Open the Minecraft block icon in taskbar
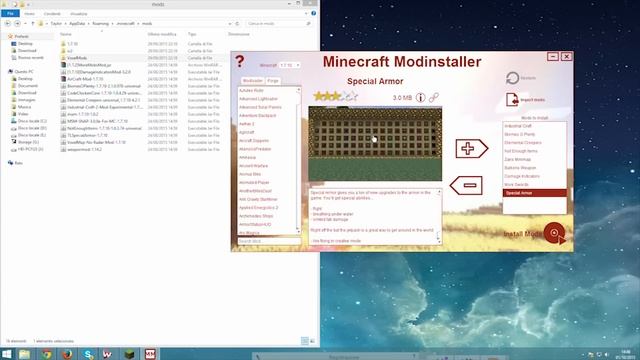This screenshot has width=640, height=360. [129, 354]
